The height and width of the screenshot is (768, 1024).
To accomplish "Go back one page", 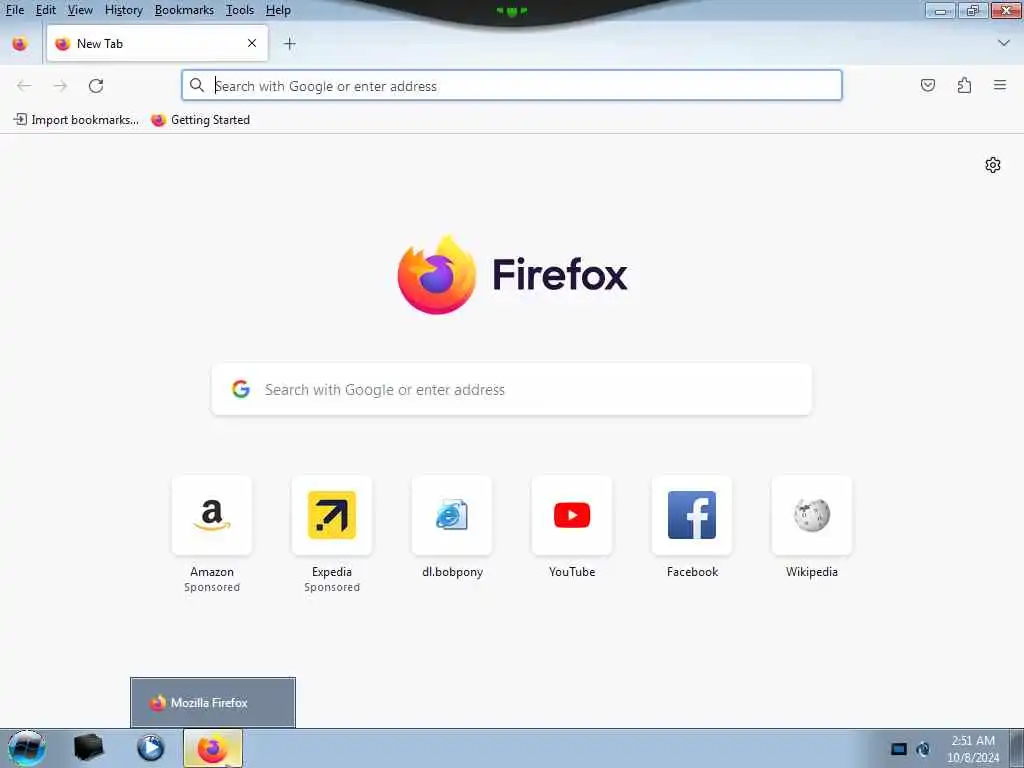I will click(x=24, y=86).
